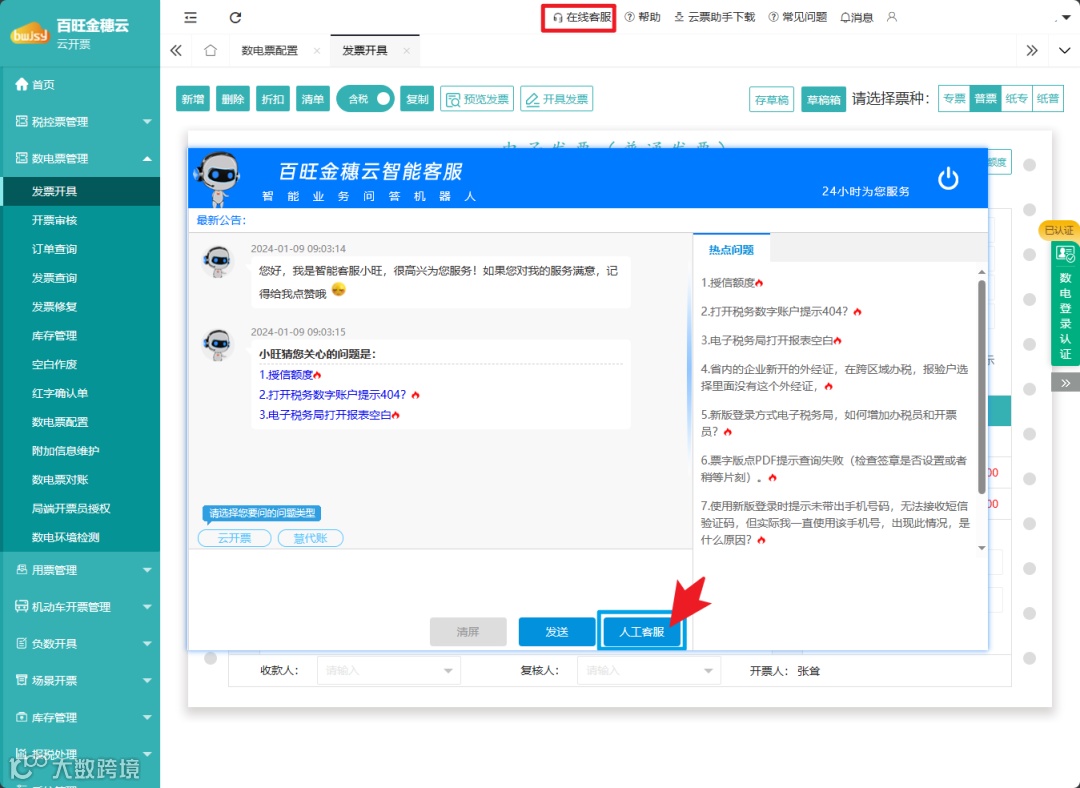
Task: Open the 帮助 help link
Action: [x=643, y=17]
